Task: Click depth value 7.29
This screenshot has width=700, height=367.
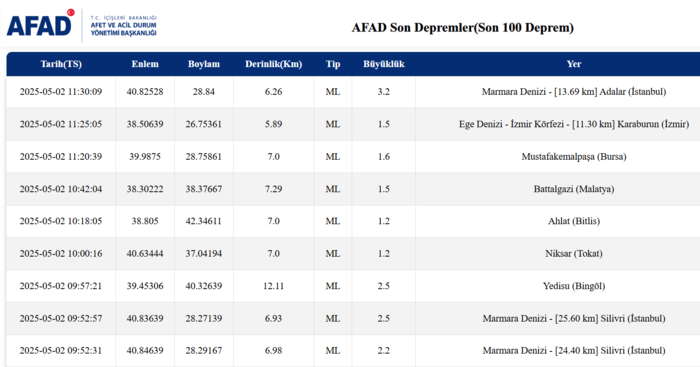Action: [x=273, y=189]
